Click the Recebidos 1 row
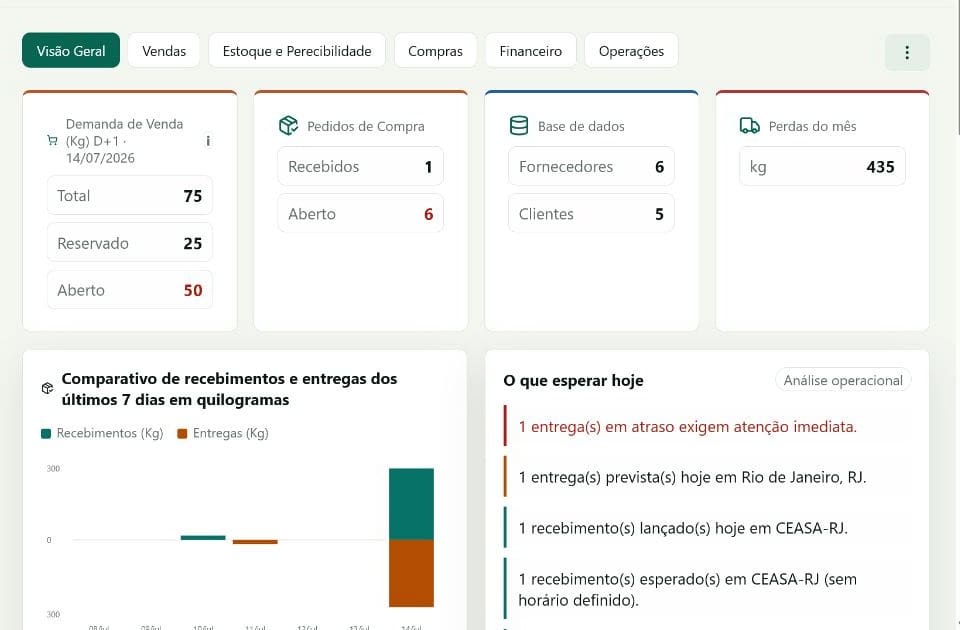 [x=361, y=167]
